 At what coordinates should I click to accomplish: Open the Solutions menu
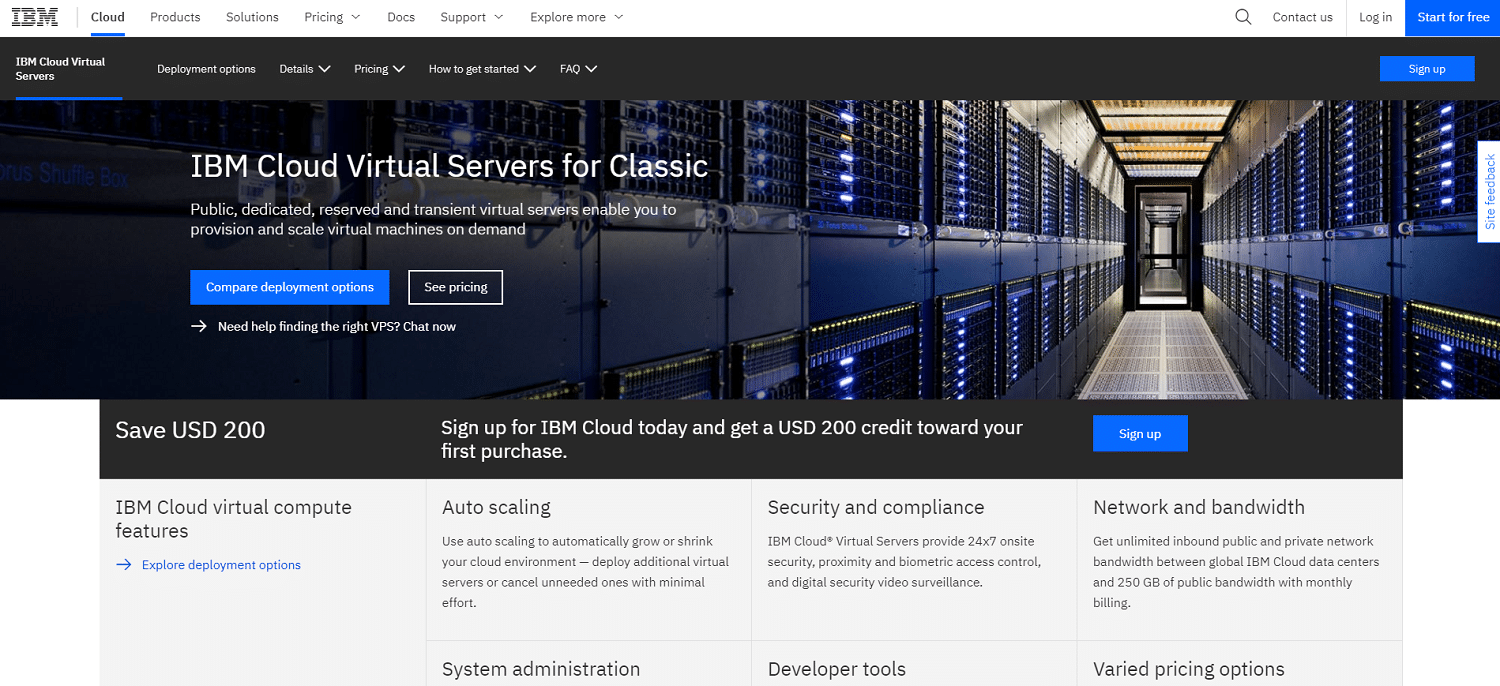(251, 17)
